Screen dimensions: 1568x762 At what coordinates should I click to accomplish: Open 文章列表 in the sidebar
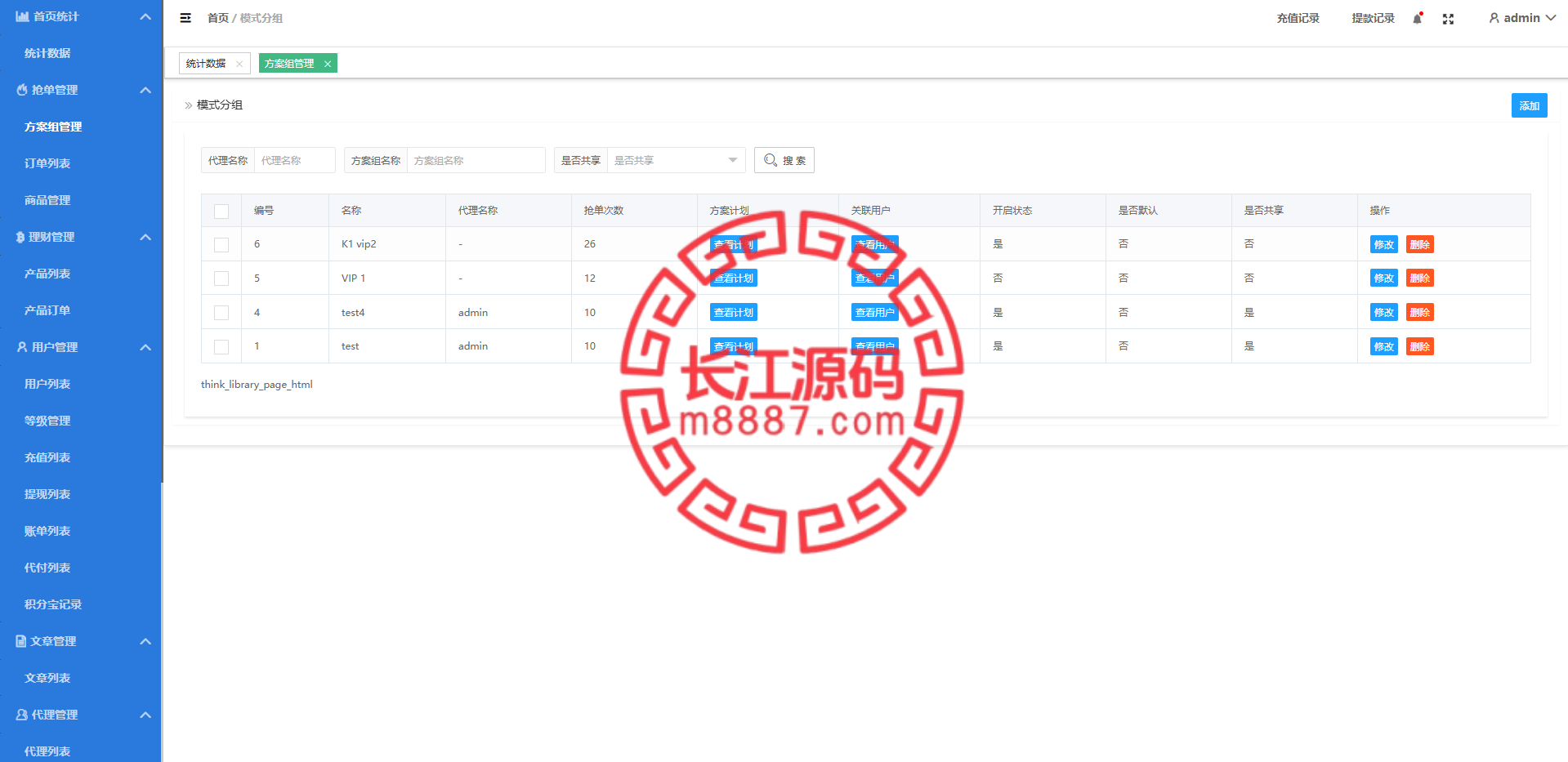pos(47,678)
